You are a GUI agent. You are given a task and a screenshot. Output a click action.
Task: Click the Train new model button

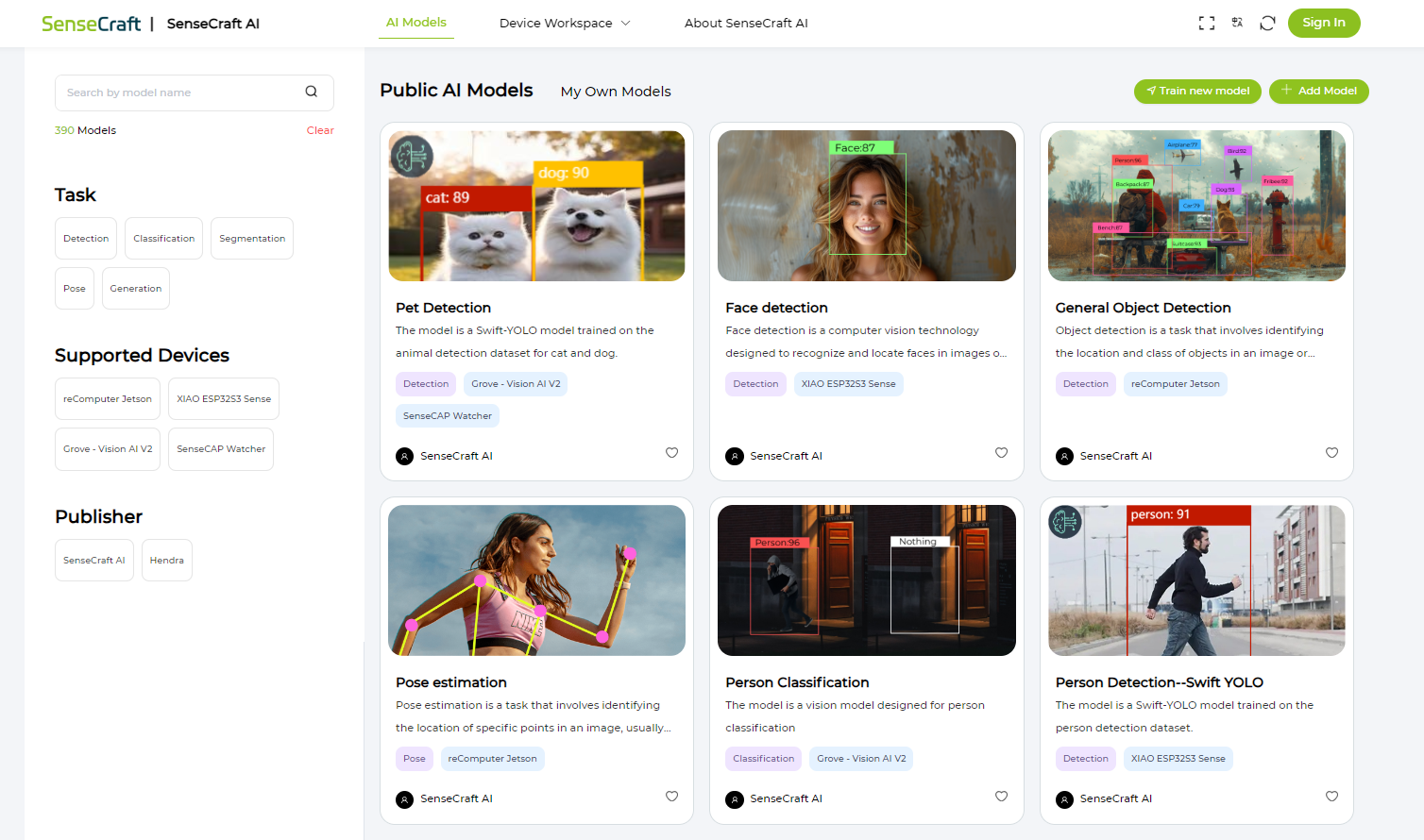click(1197, 92)
